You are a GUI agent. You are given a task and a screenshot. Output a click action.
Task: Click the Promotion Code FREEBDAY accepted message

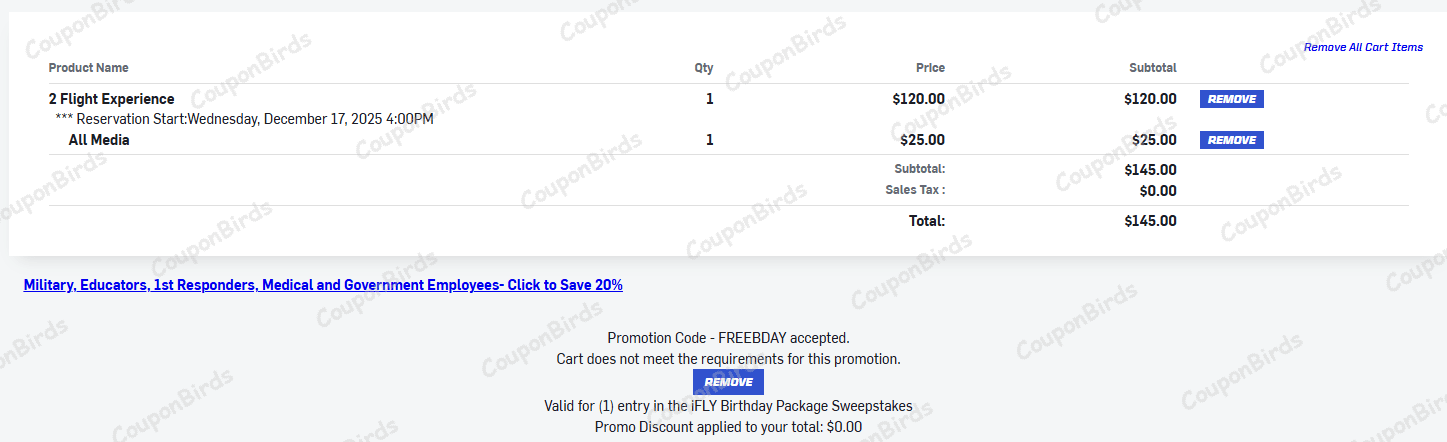point(728,338)
